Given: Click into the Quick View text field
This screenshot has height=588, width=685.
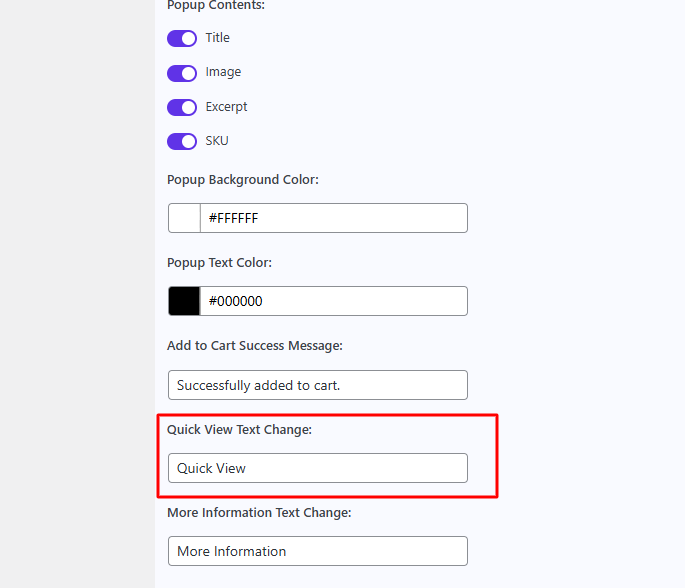Looking at the screenshot, I should (x=318, y=468).
